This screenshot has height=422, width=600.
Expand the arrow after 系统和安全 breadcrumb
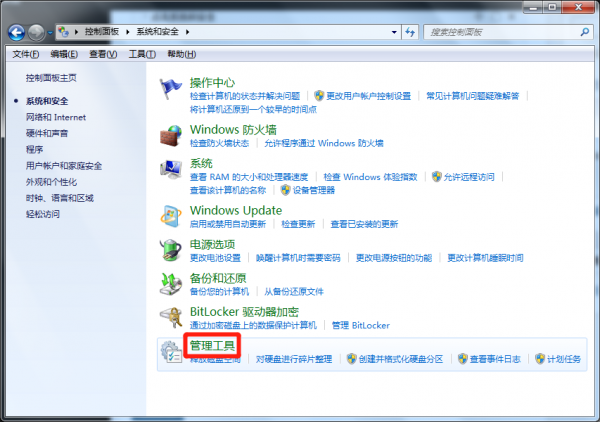(188, 32)
